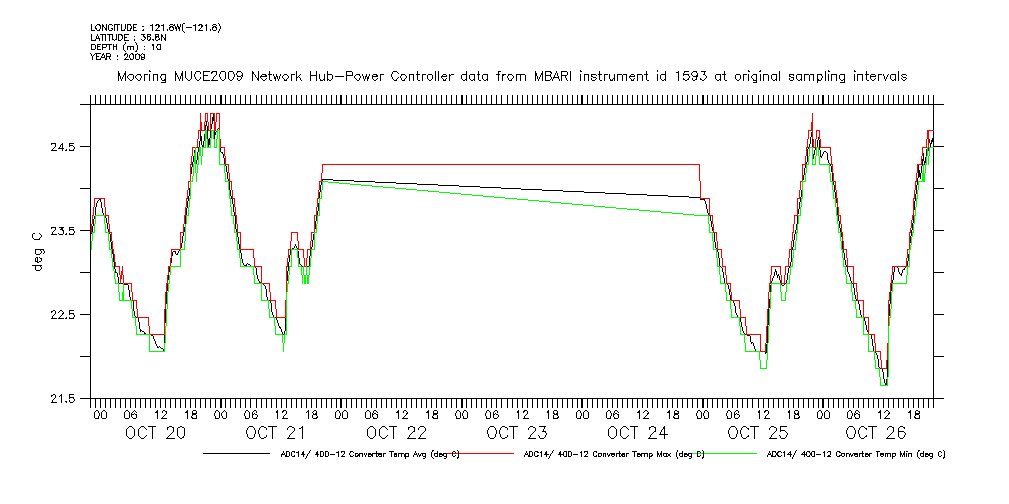This screenshot has height=504, width=1009.
Task: Select the 22.5 y-axis tick label
Action: pos(65,315)
